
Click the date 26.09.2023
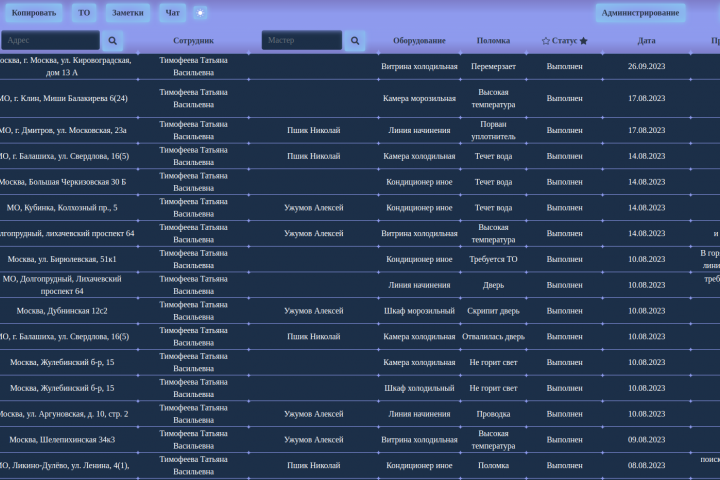click(x=646, y=66)
